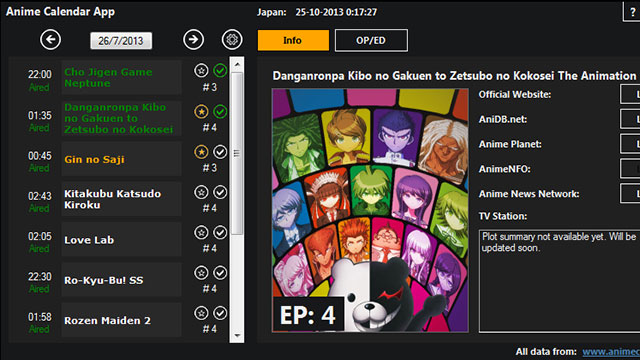Click the 01:58 air time entry
Screen dimensions: 640x360
(x=40, y=317)
